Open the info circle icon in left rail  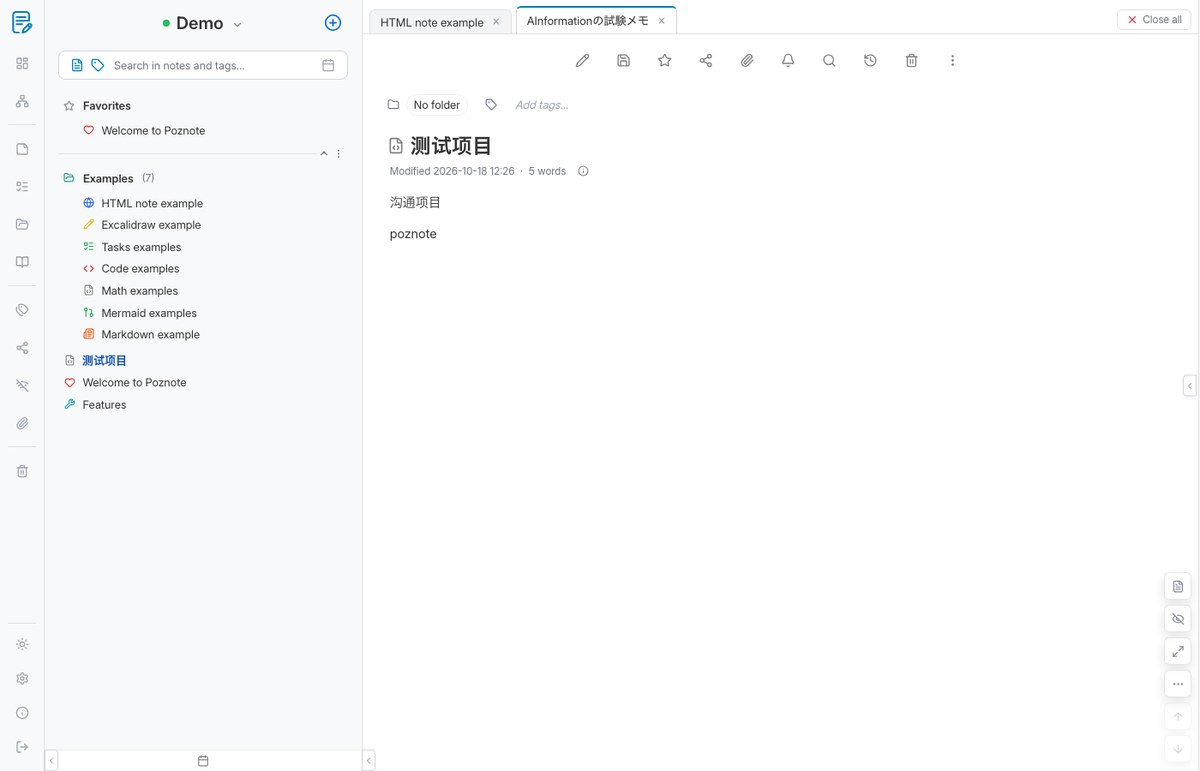[x=22, y=713]
